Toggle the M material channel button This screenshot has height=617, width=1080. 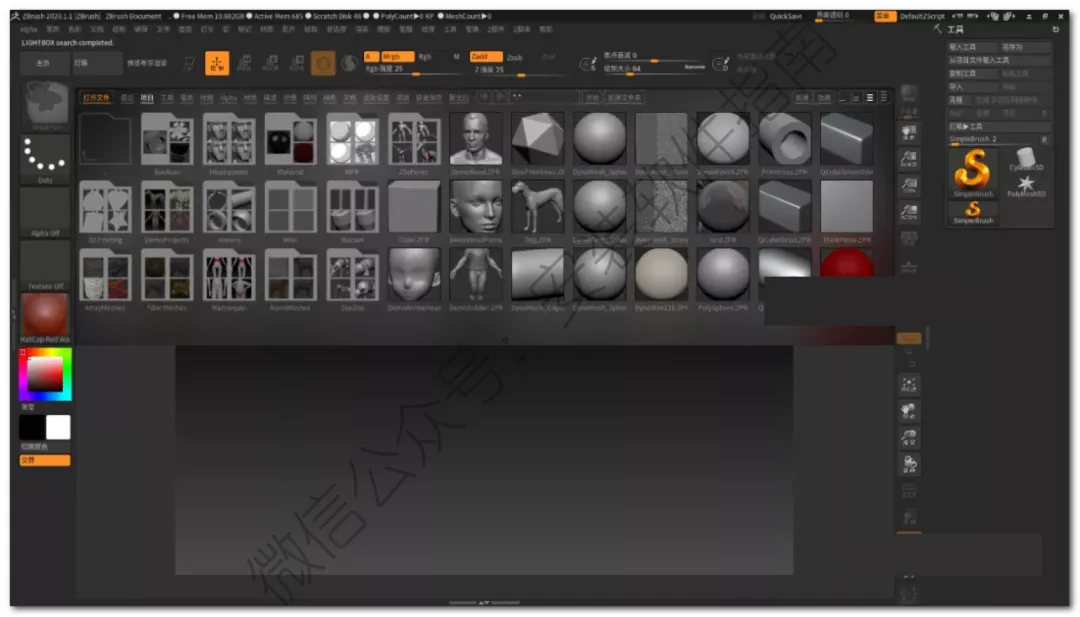[x=456, y=56]
